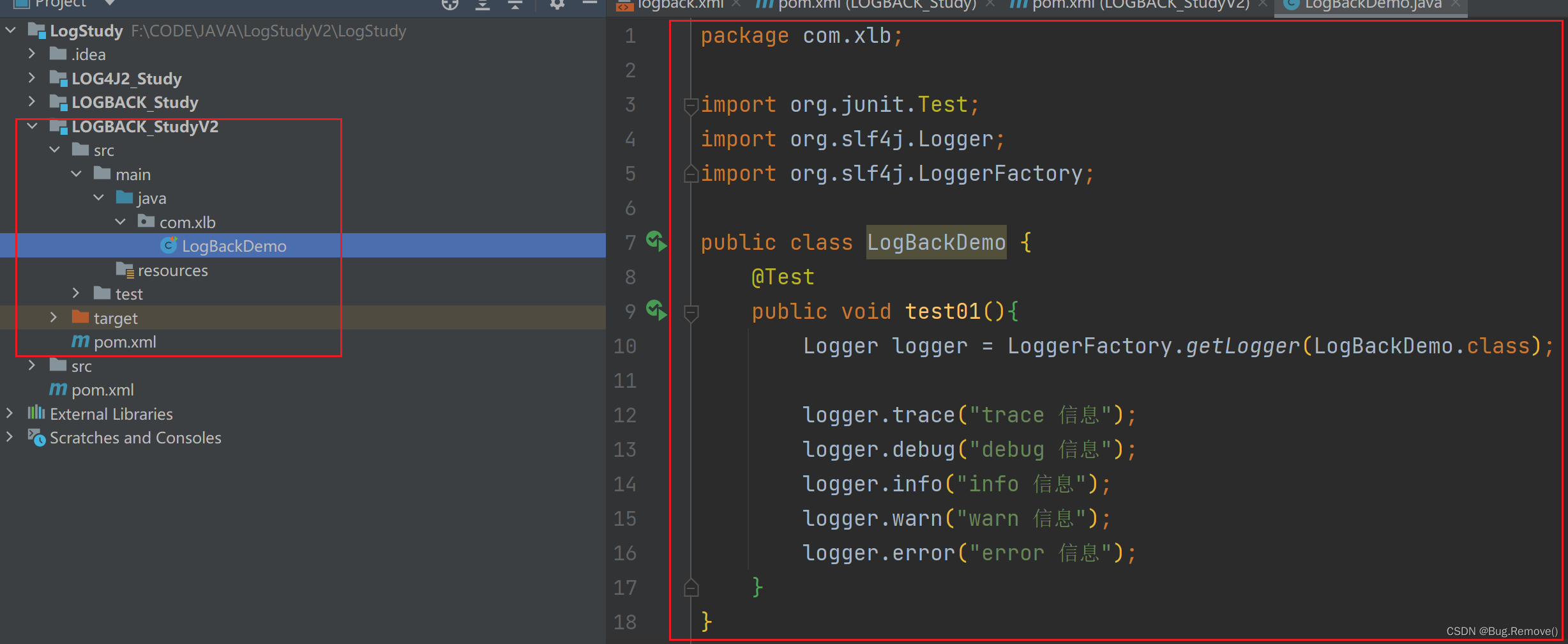Expand all nodes with the expand-all toolbar icon
This screenshot has width=1568, height=644.
click(x=483, y=6)
